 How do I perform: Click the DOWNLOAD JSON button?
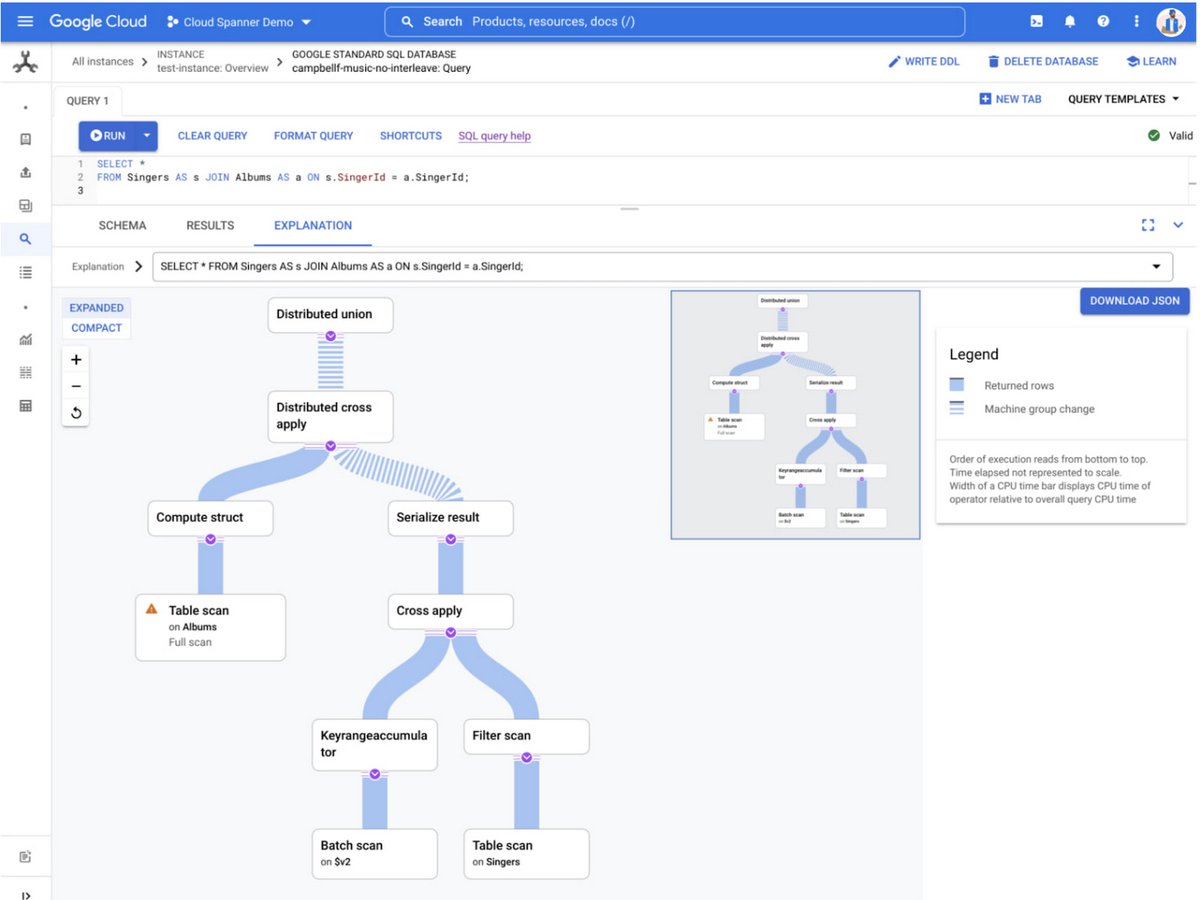[1134, 300]
